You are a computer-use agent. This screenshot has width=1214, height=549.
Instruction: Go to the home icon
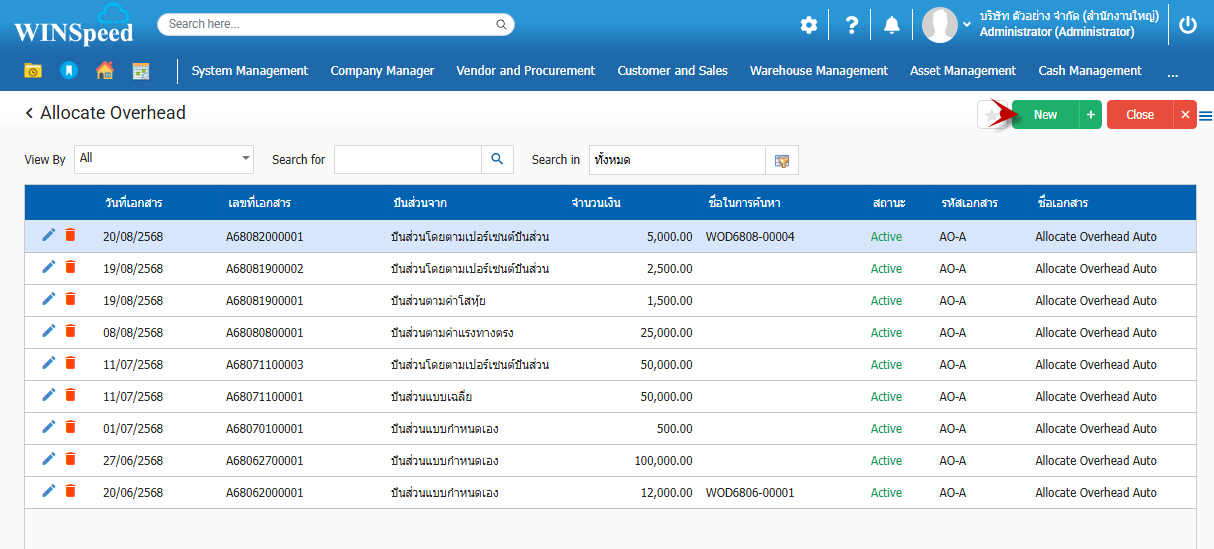tap(105, 71)
